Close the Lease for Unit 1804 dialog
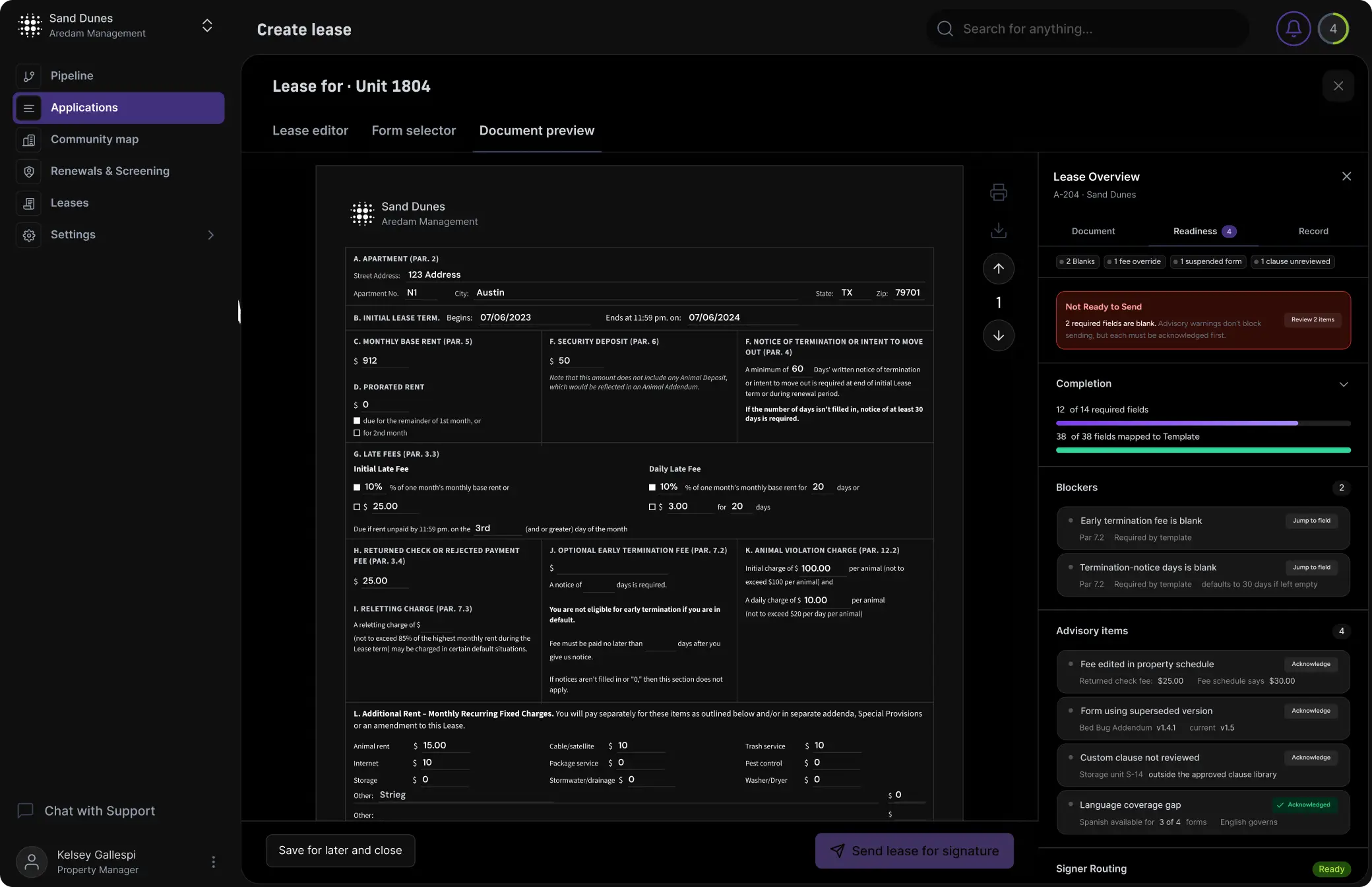Image resolution: width=1372 pixels, height=887 pixels. point(1338,86)
